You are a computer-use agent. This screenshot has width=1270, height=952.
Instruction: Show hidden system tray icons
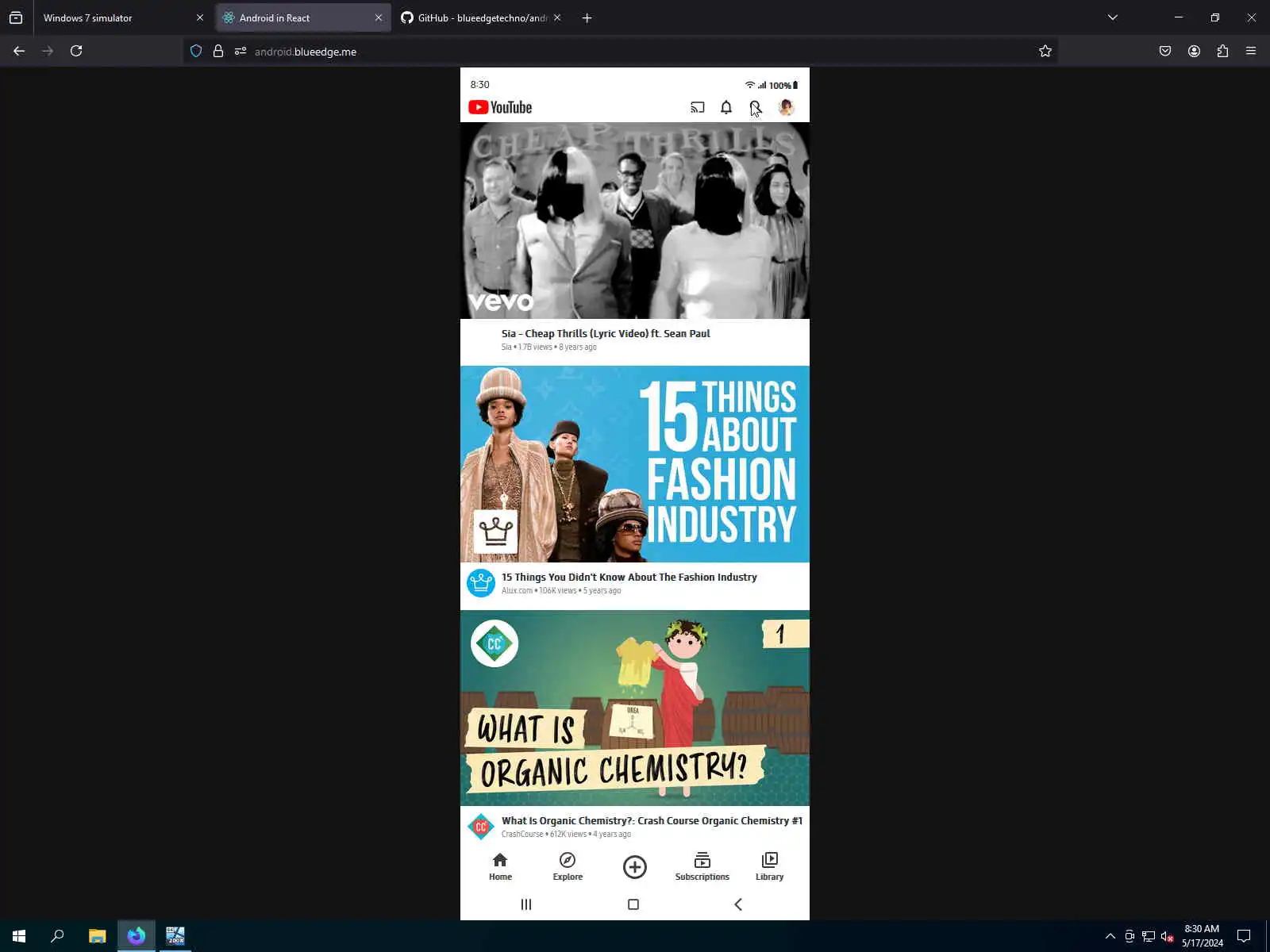tap(1110, 936)
